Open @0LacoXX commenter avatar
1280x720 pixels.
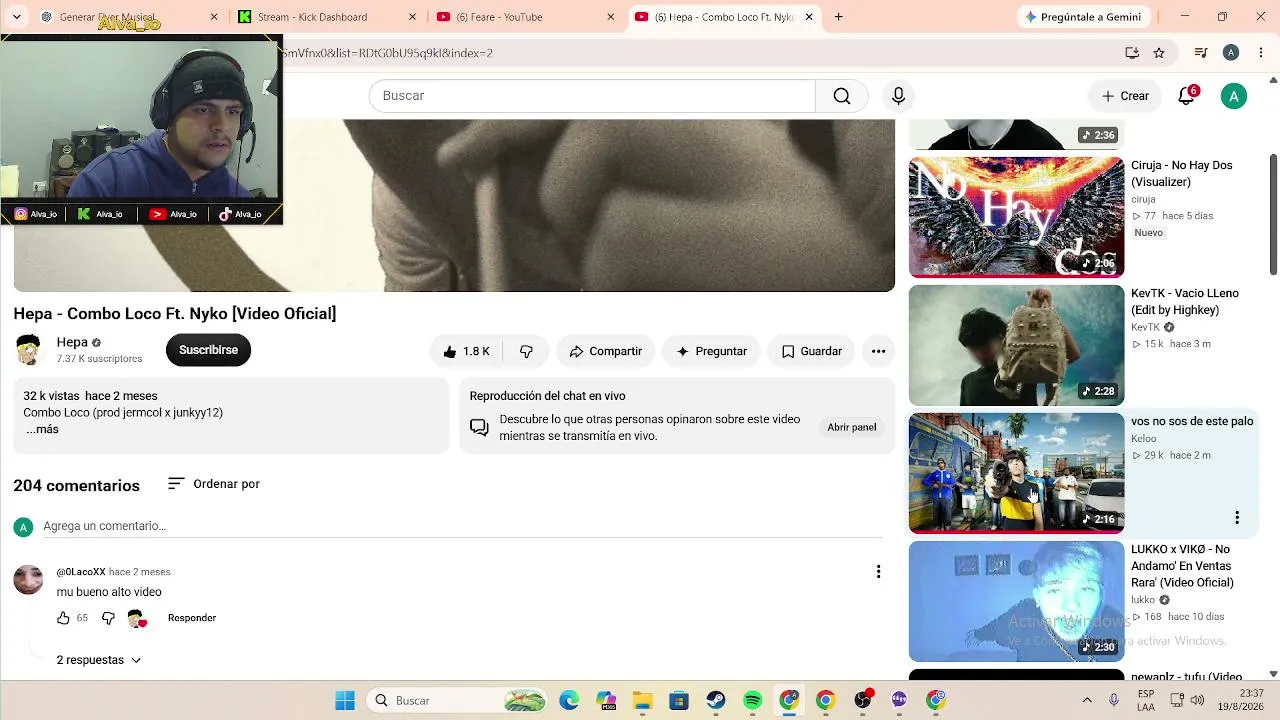[x=28, y=580]
